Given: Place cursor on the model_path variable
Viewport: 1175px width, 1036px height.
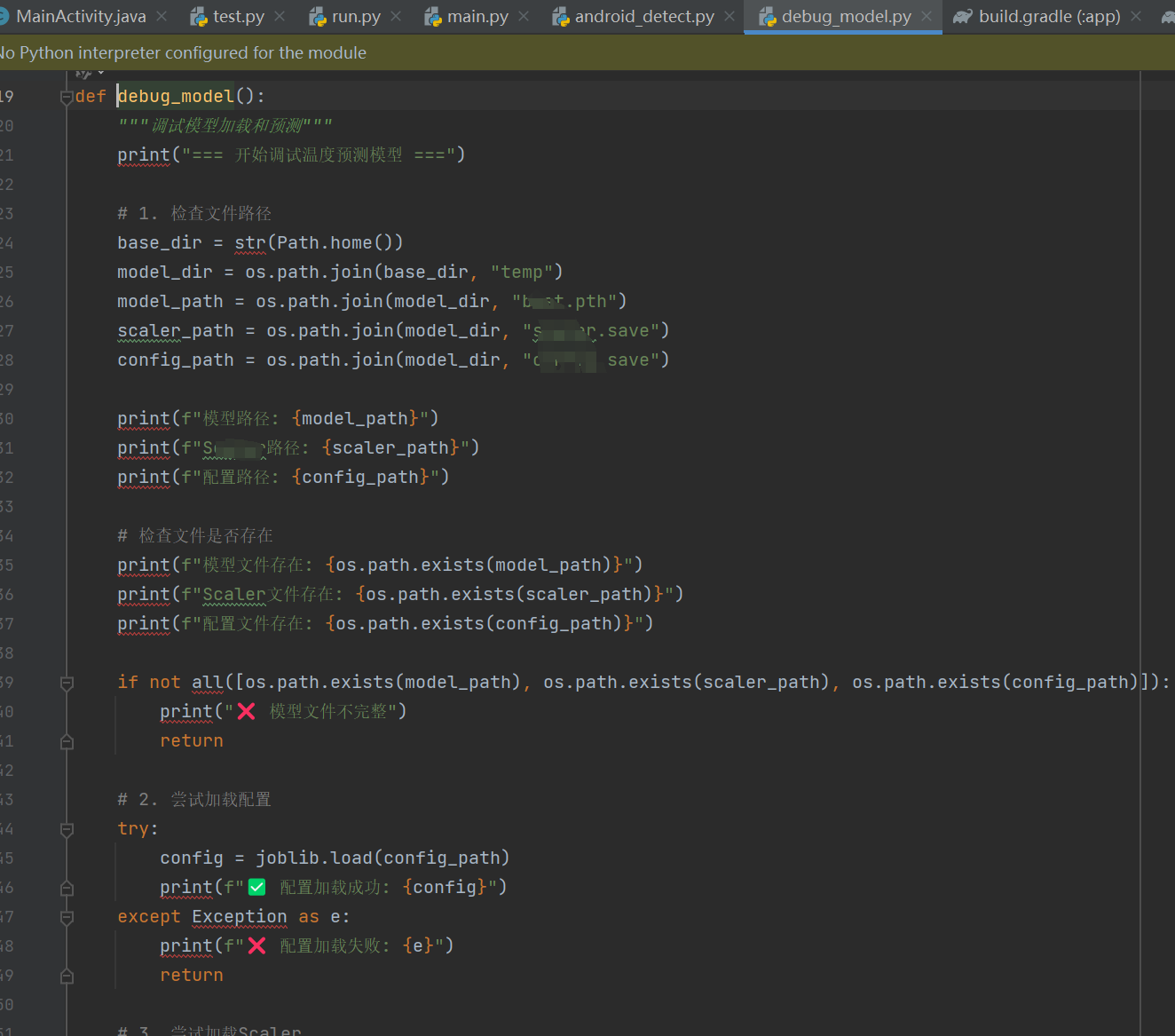Looking at the screenshot, I should (x=169, y=301).
